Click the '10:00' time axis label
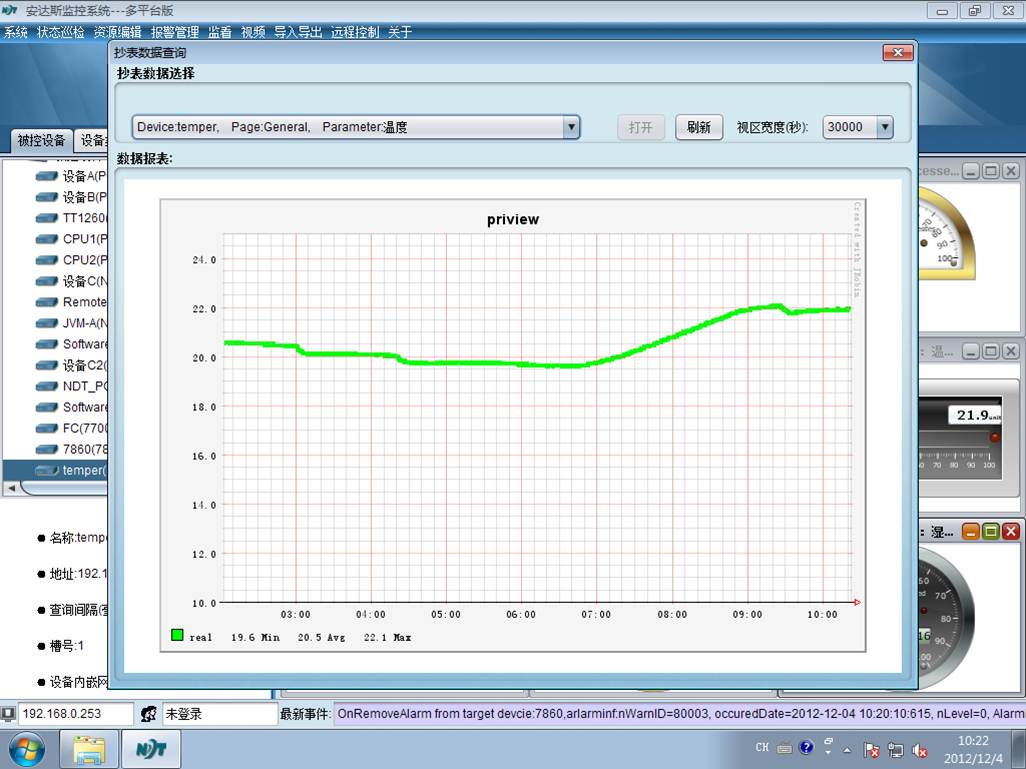 coord(823,615)
